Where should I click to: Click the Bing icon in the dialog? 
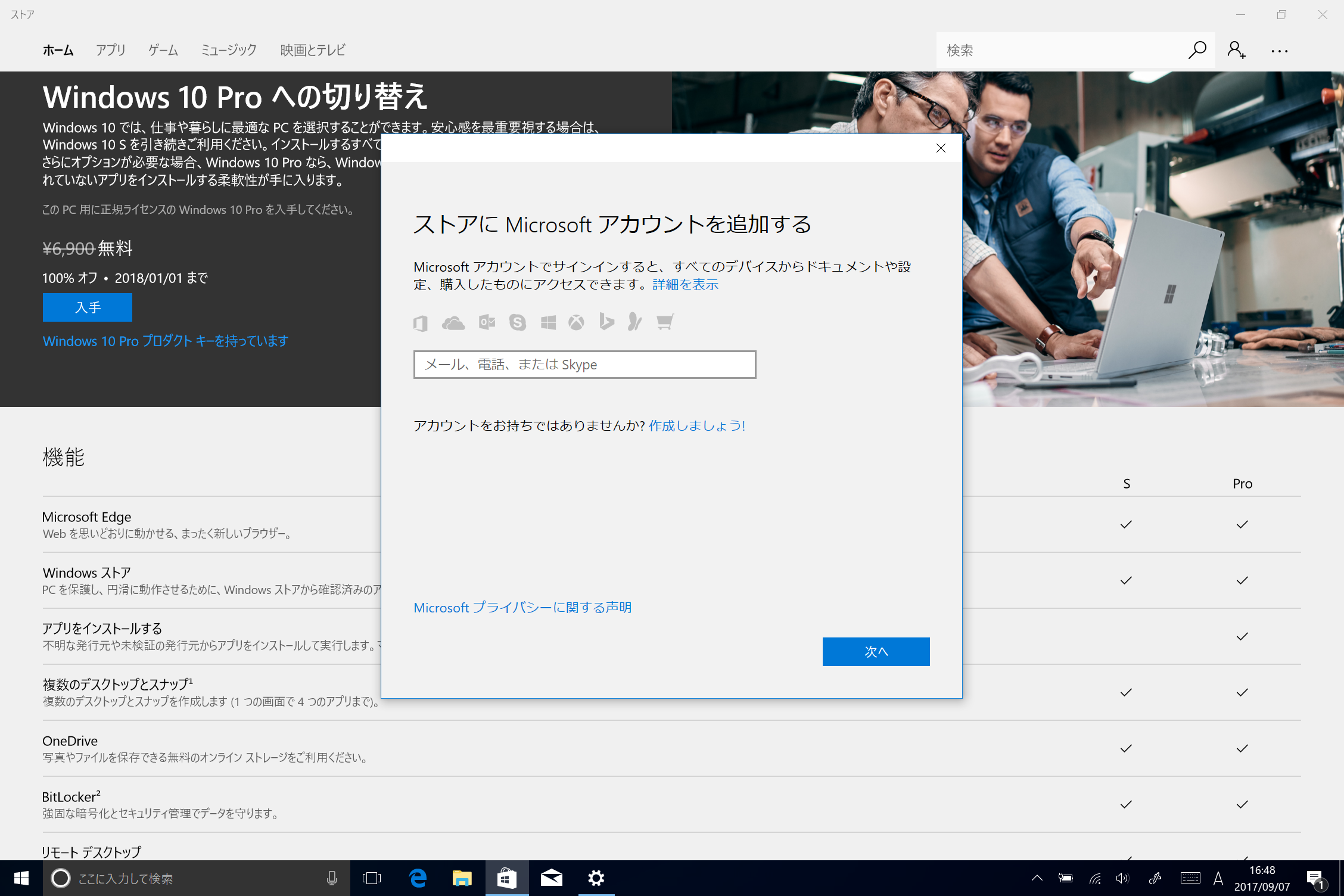tap(606, 322)
